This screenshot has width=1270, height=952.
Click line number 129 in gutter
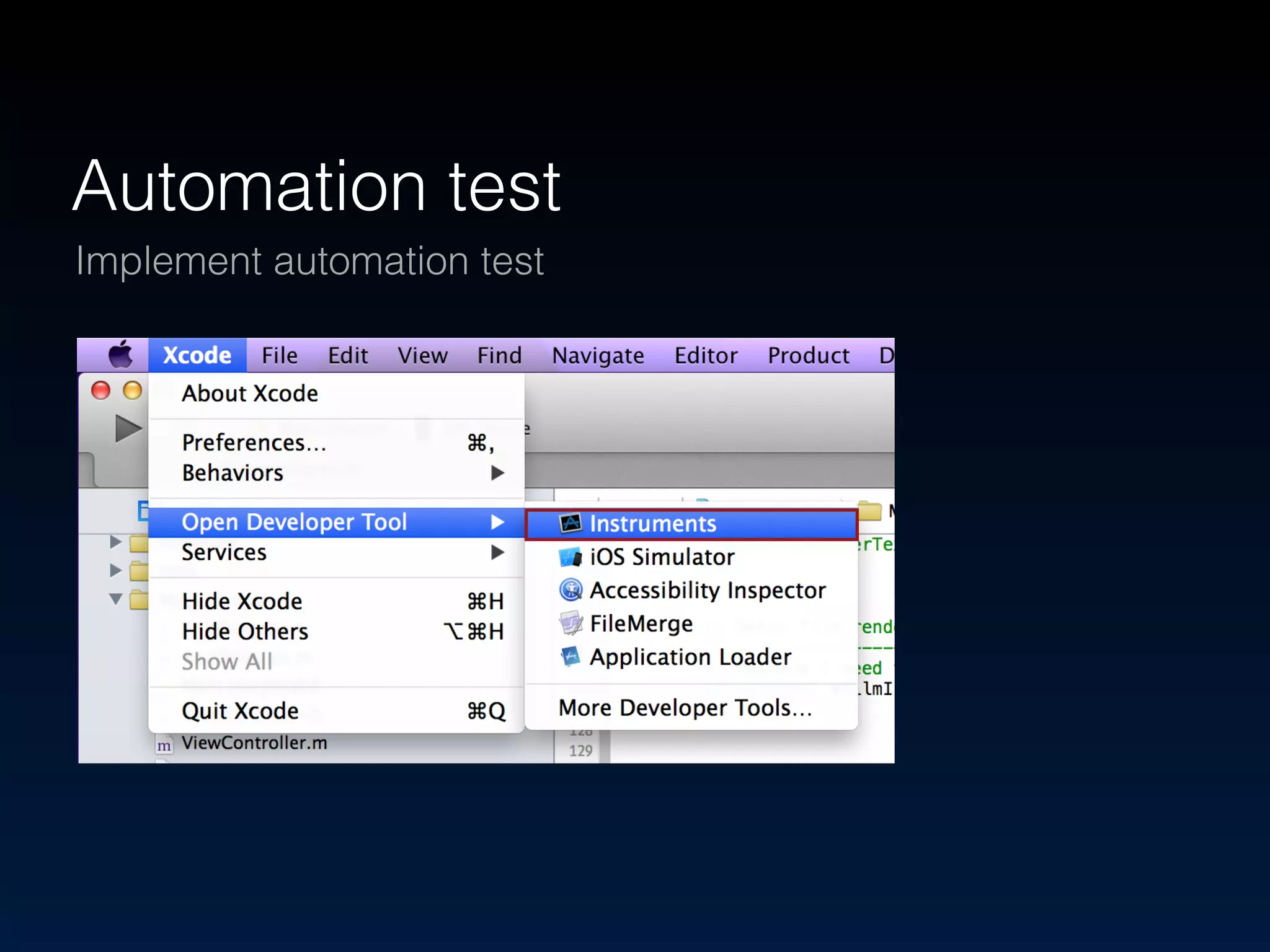pyautogui.click(x=581, y=751)
